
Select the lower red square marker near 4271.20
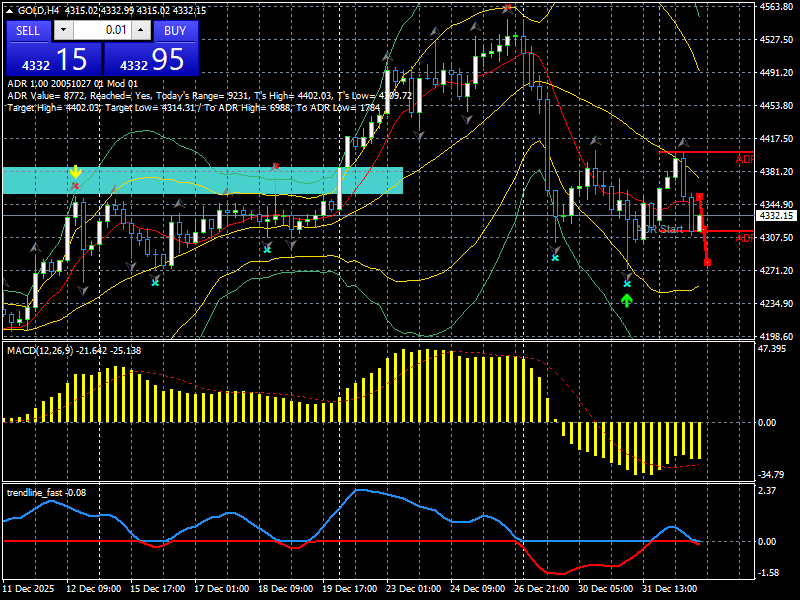pos(707,263)
